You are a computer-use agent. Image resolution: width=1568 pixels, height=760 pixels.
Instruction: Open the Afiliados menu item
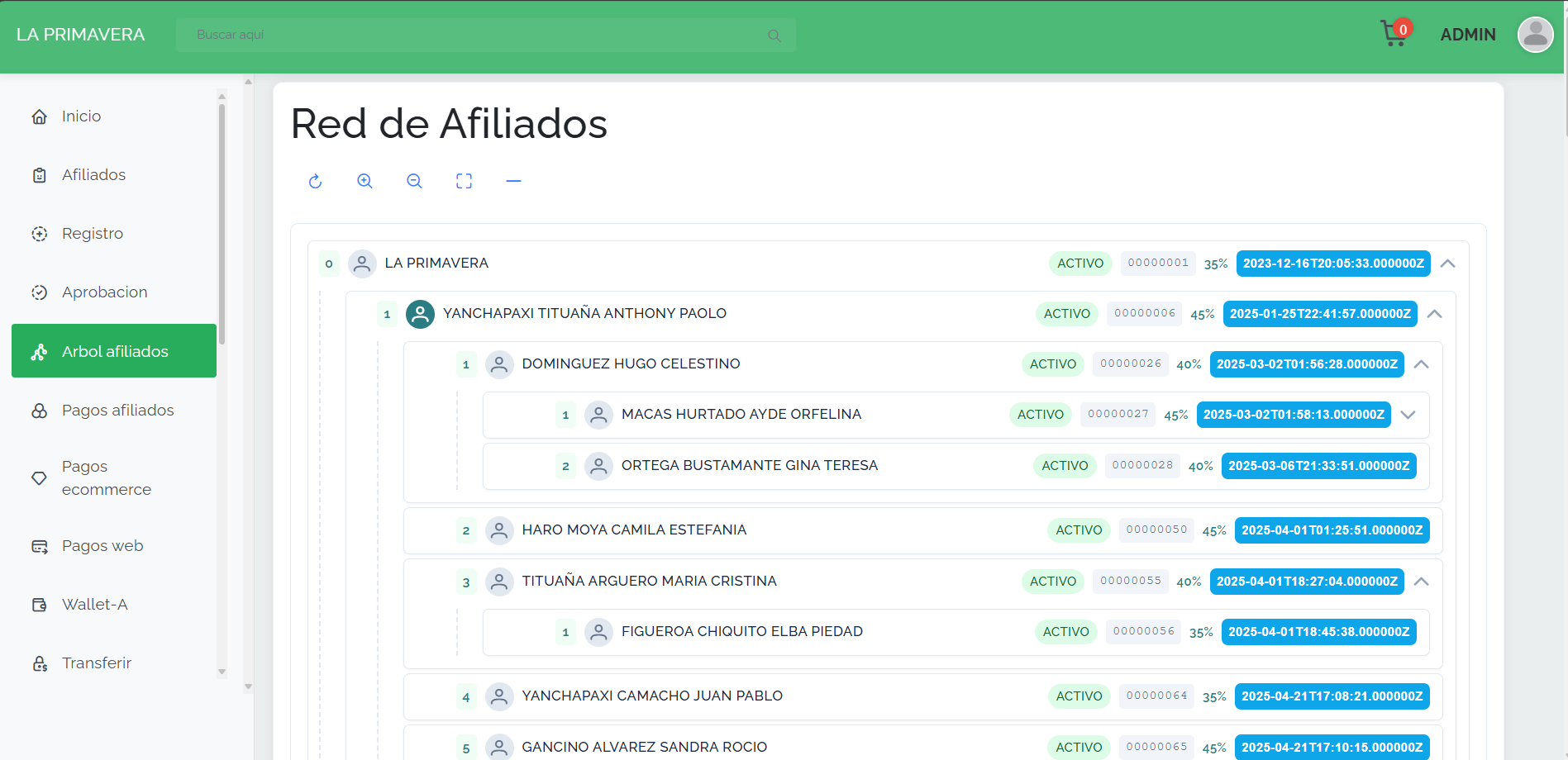(x=93, y=175)
